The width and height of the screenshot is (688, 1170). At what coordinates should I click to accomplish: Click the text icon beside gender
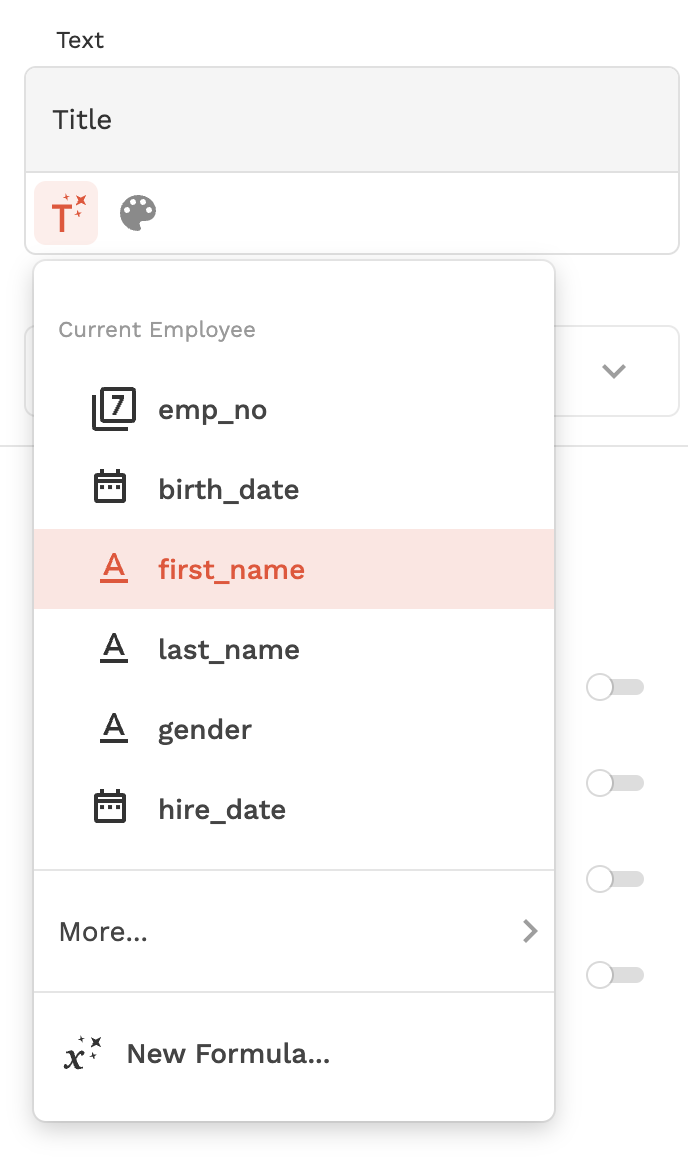pos(114,729)
